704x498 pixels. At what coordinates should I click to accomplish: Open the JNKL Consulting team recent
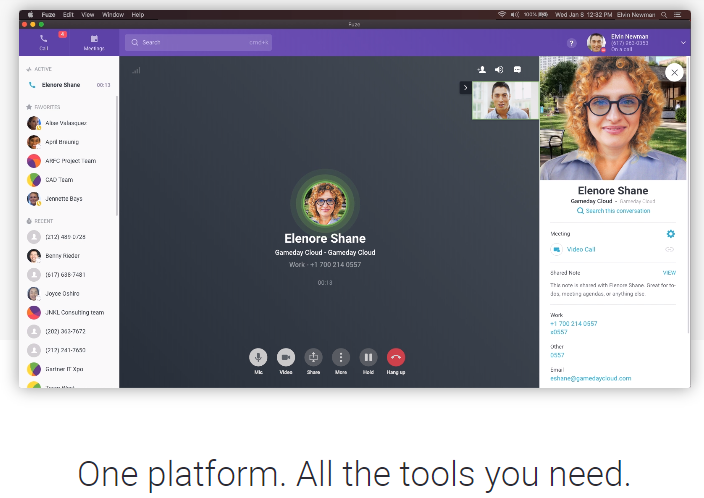click(69, 312)
